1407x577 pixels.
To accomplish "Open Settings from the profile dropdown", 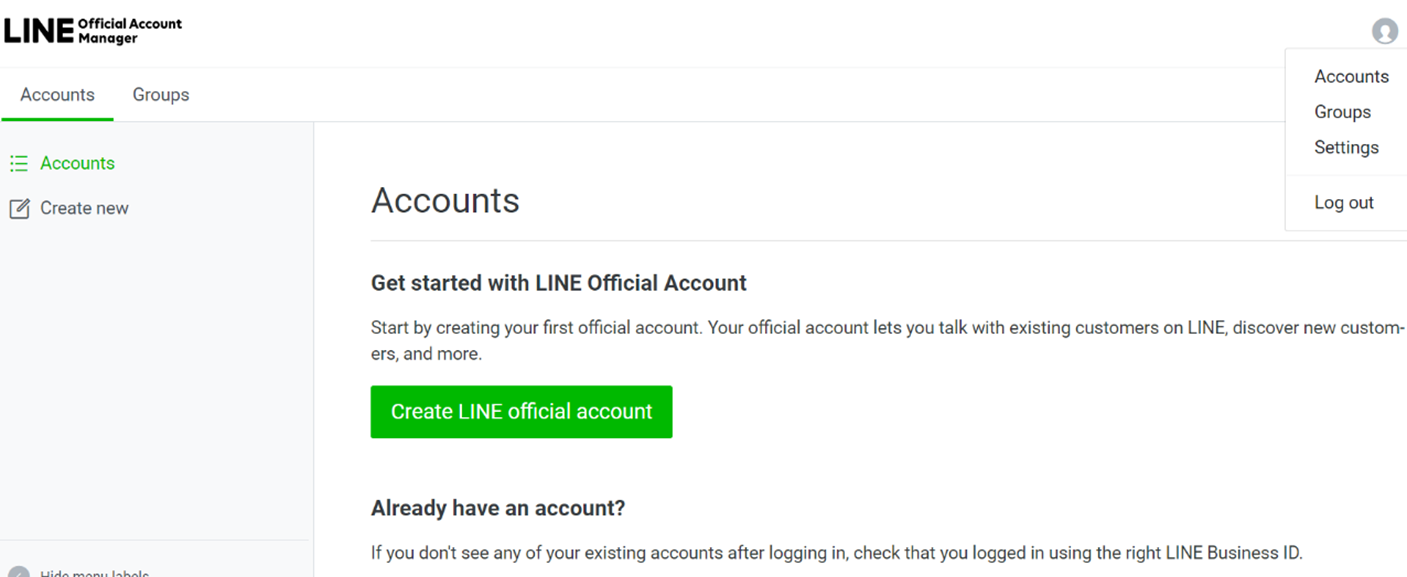I will (1346, 147).
